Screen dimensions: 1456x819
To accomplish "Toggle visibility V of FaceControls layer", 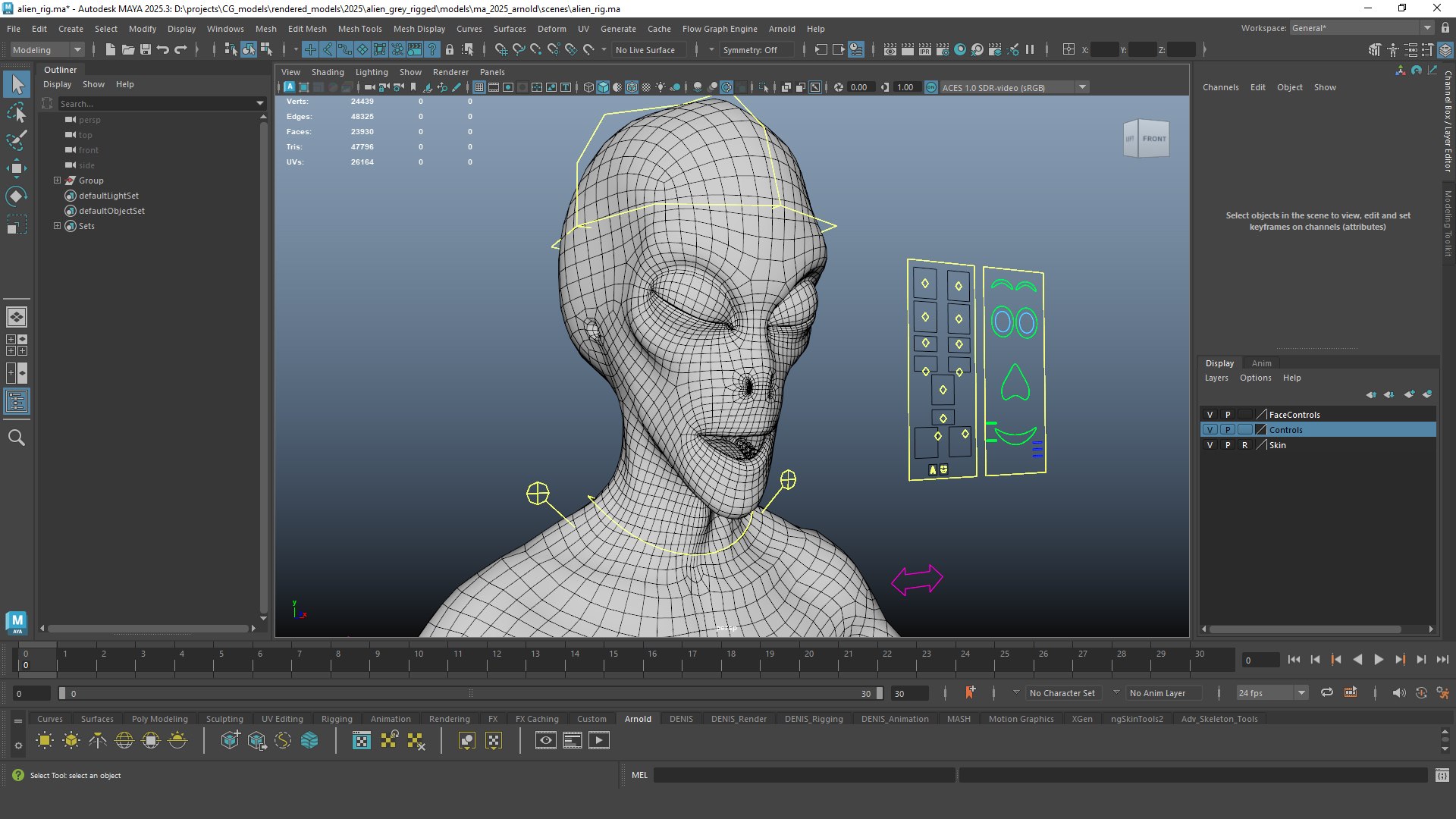I will pyautogui.click(x=1210, y=415).
